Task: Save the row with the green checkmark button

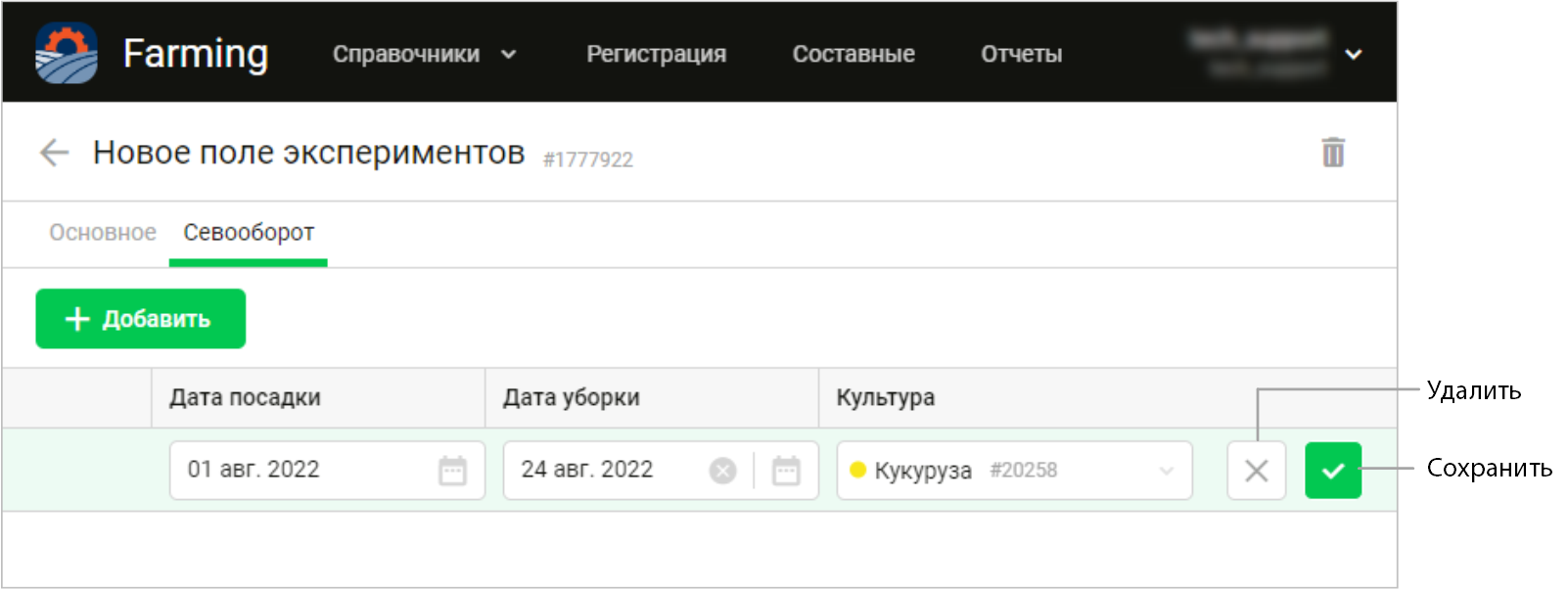Action: click(x=1333, y=471)
